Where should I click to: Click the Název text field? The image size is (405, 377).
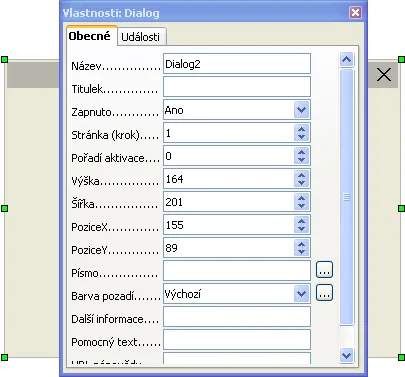pyautogui.click(x=237, y=64)
